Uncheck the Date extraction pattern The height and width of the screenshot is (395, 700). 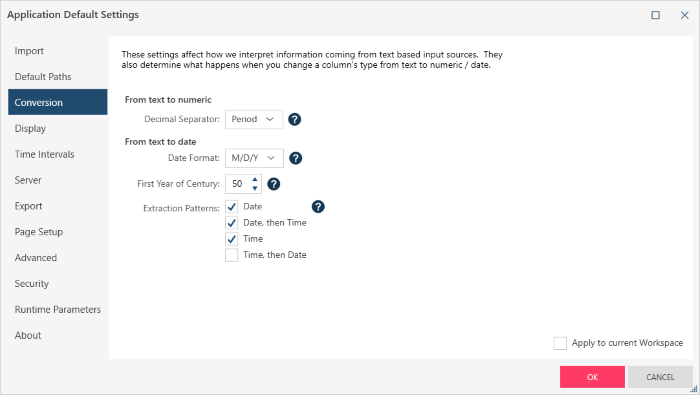click(x=231, y=207)
